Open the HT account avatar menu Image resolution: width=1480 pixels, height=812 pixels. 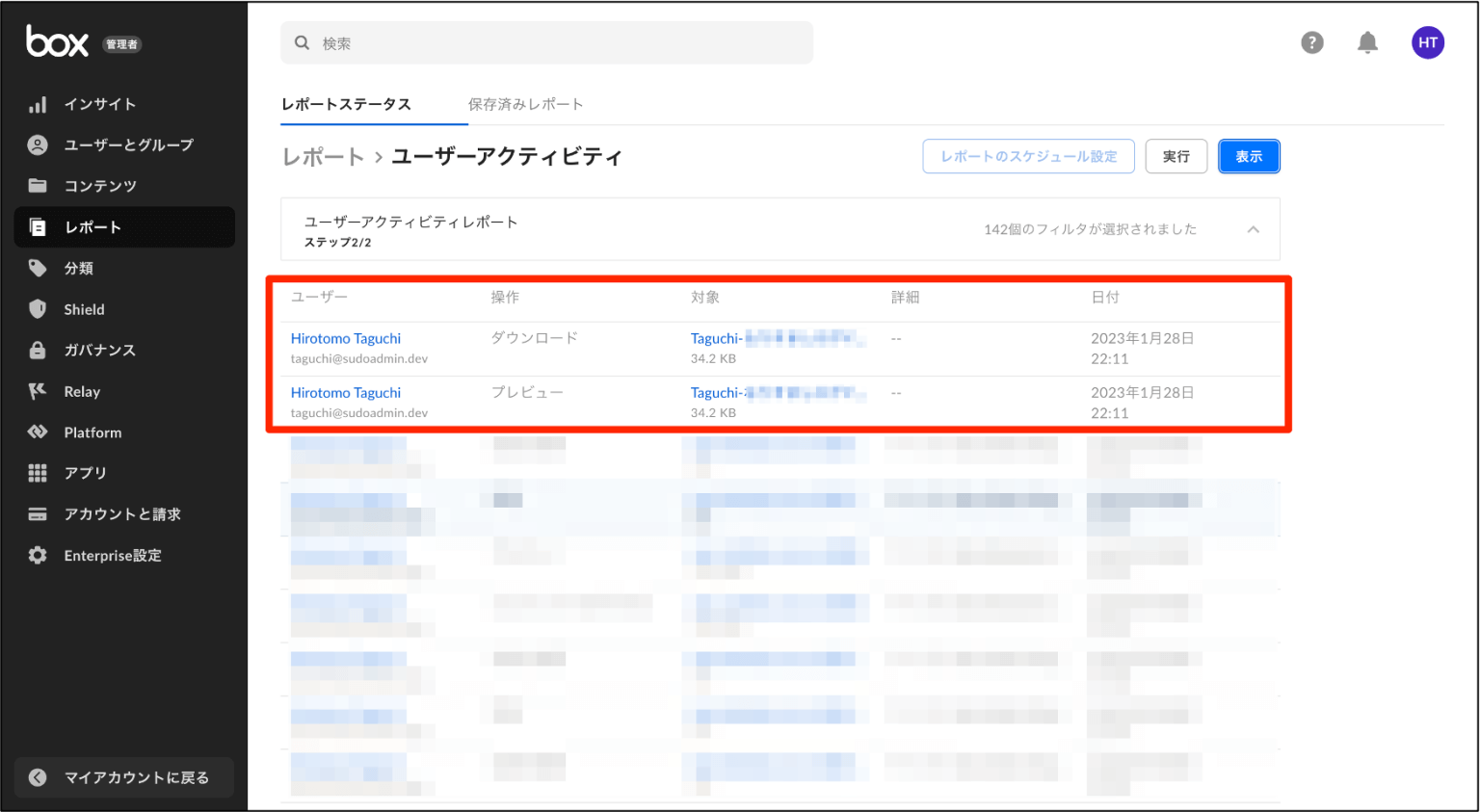coord(1428,42)
